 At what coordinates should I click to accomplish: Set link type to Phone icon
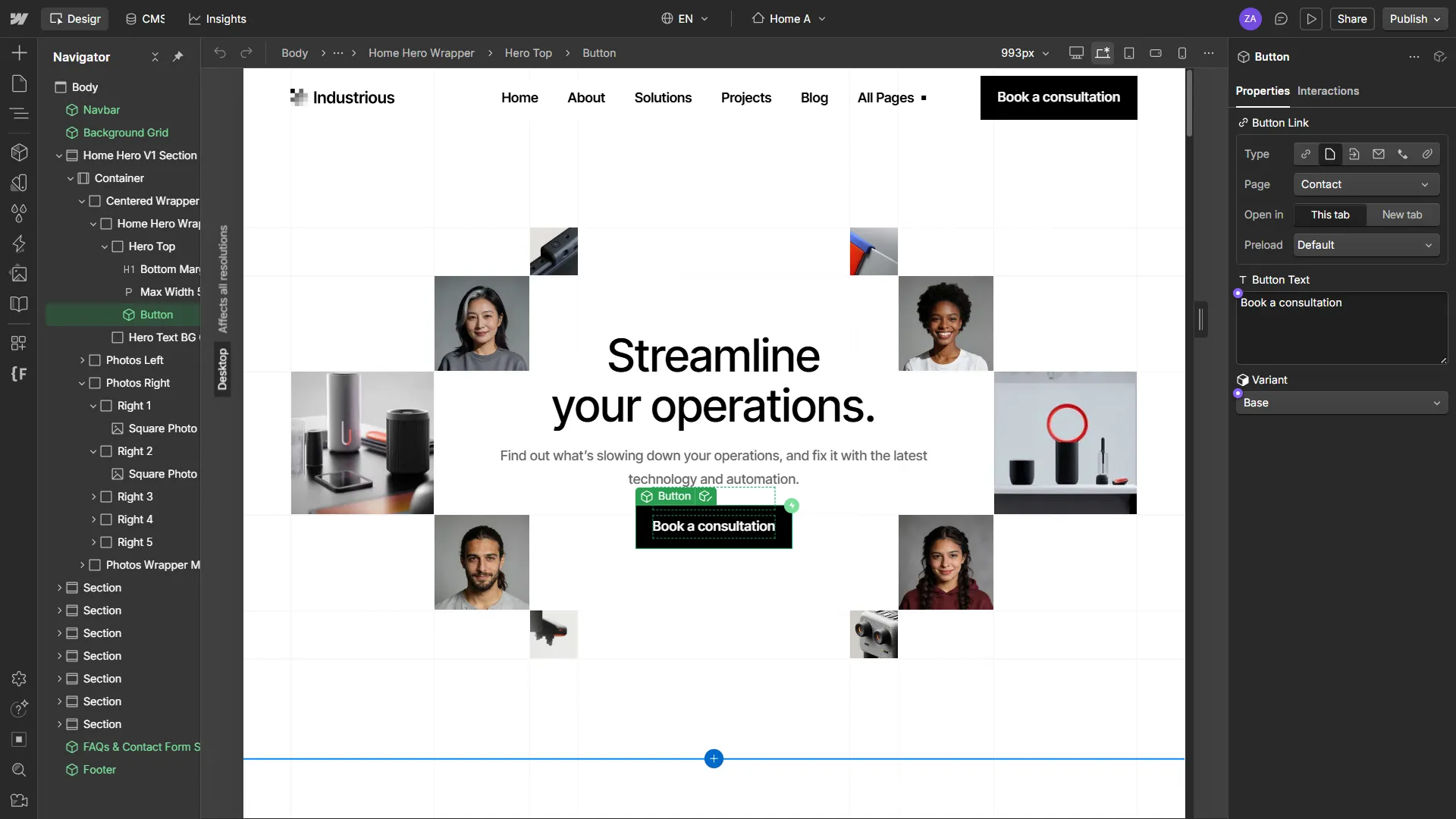(x=1403, y=154)
